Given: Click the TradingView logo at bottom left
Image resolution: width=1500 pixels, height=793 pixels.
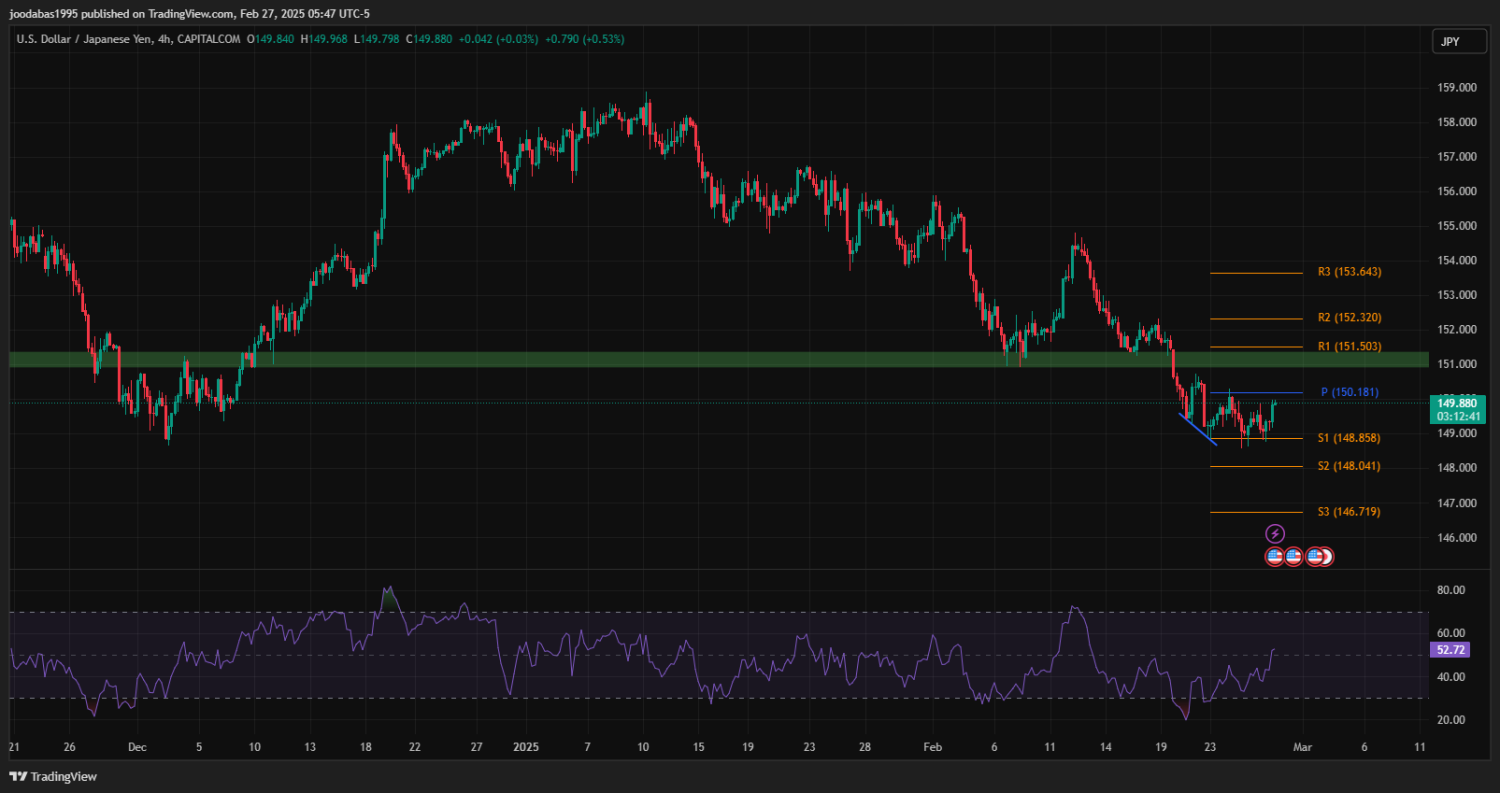Looking at the screenshot, I should click(53, 776).
